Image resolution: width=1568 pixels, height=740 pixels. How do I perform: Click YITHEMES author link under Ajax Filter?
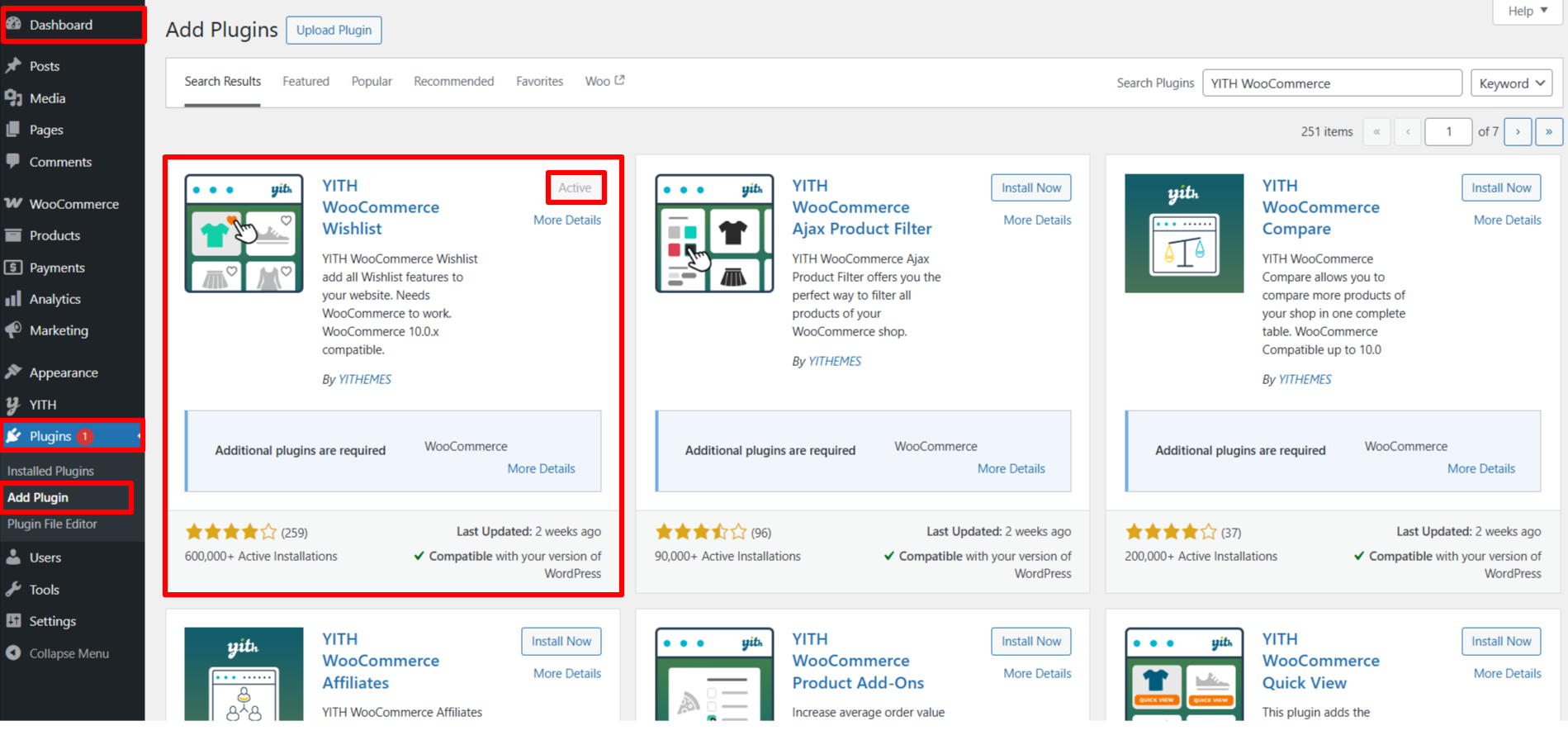click(835, 361)
